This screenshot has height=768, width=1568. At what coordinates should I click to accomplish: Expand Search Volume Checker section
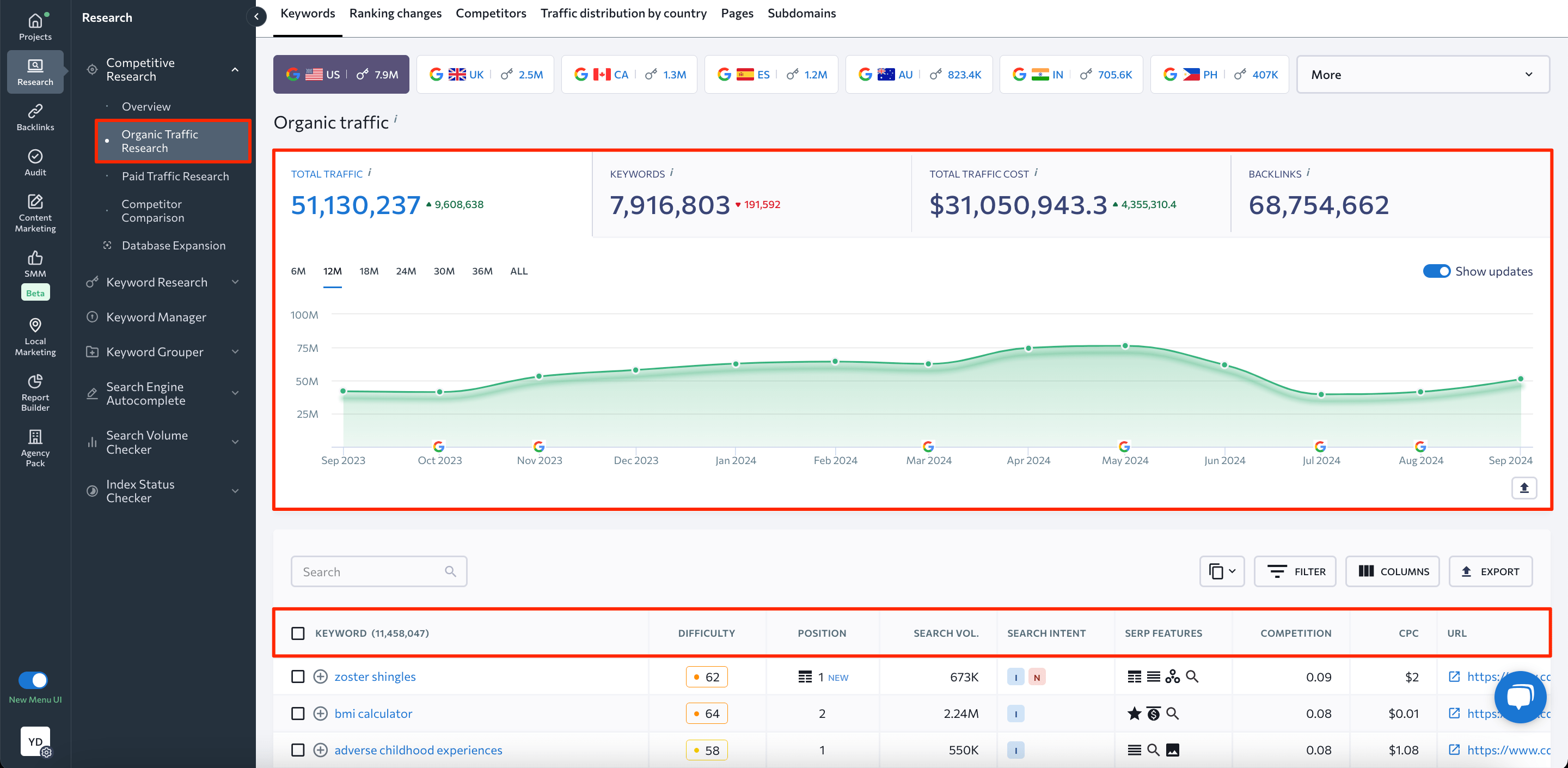tap(235, 442)
